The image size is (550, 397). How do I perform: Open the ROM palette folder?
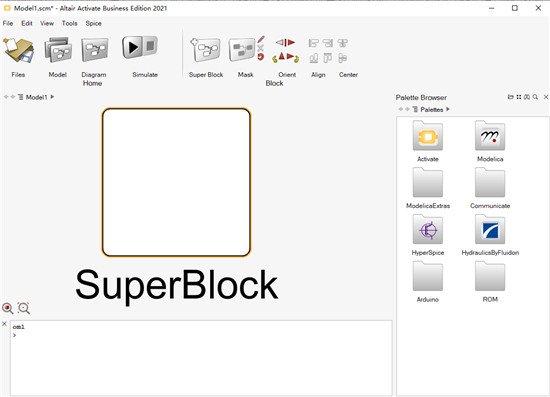point(490,281)
